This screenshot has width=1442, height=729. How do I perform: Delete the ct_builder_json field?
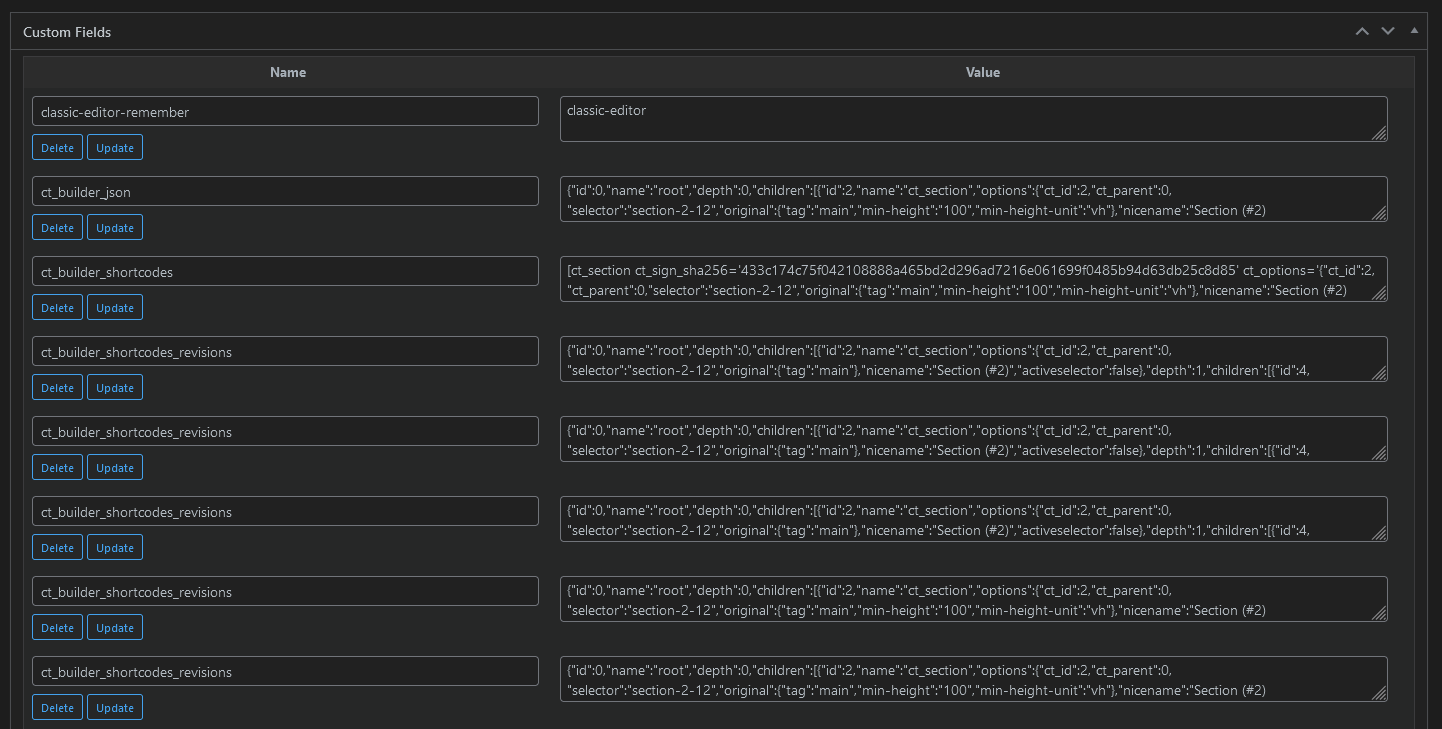pyautogui.click(x=57, y=228)
